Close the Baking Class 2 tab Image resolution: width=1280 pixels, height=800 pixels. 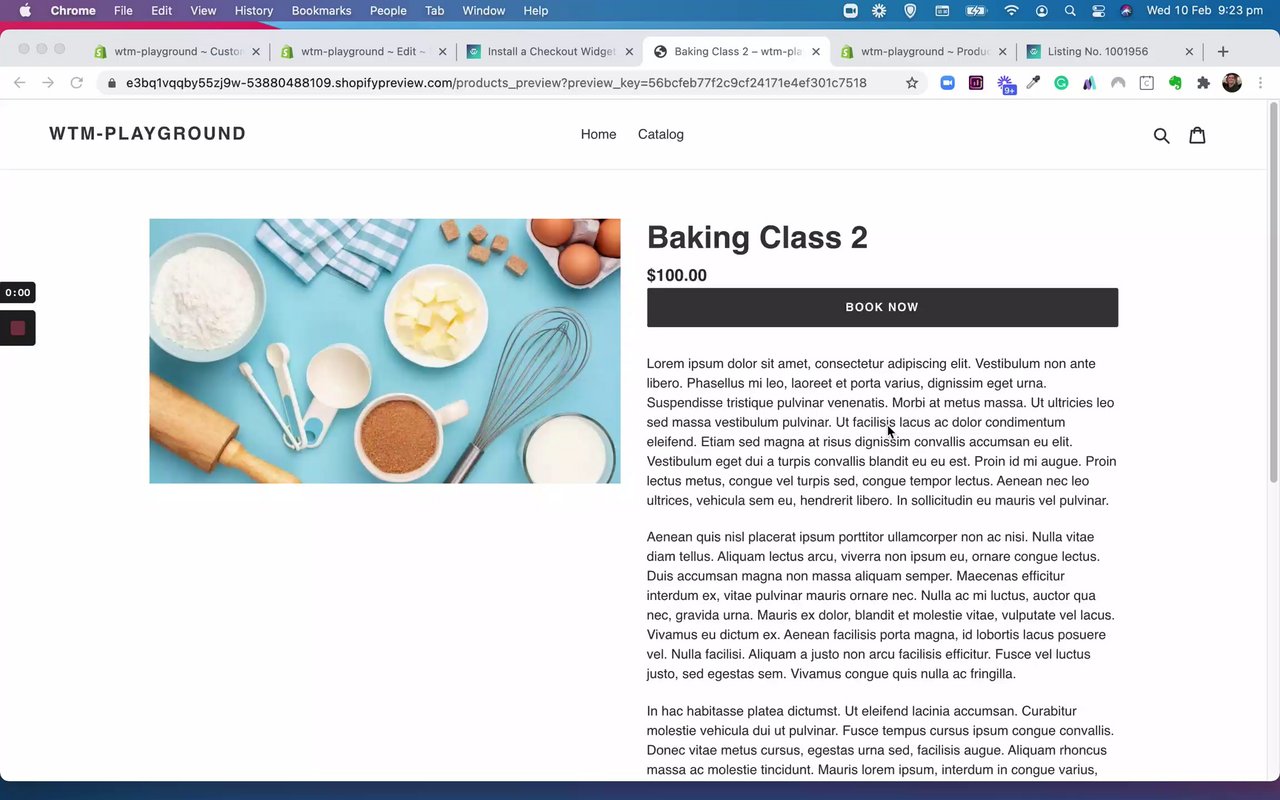(816, 52)
